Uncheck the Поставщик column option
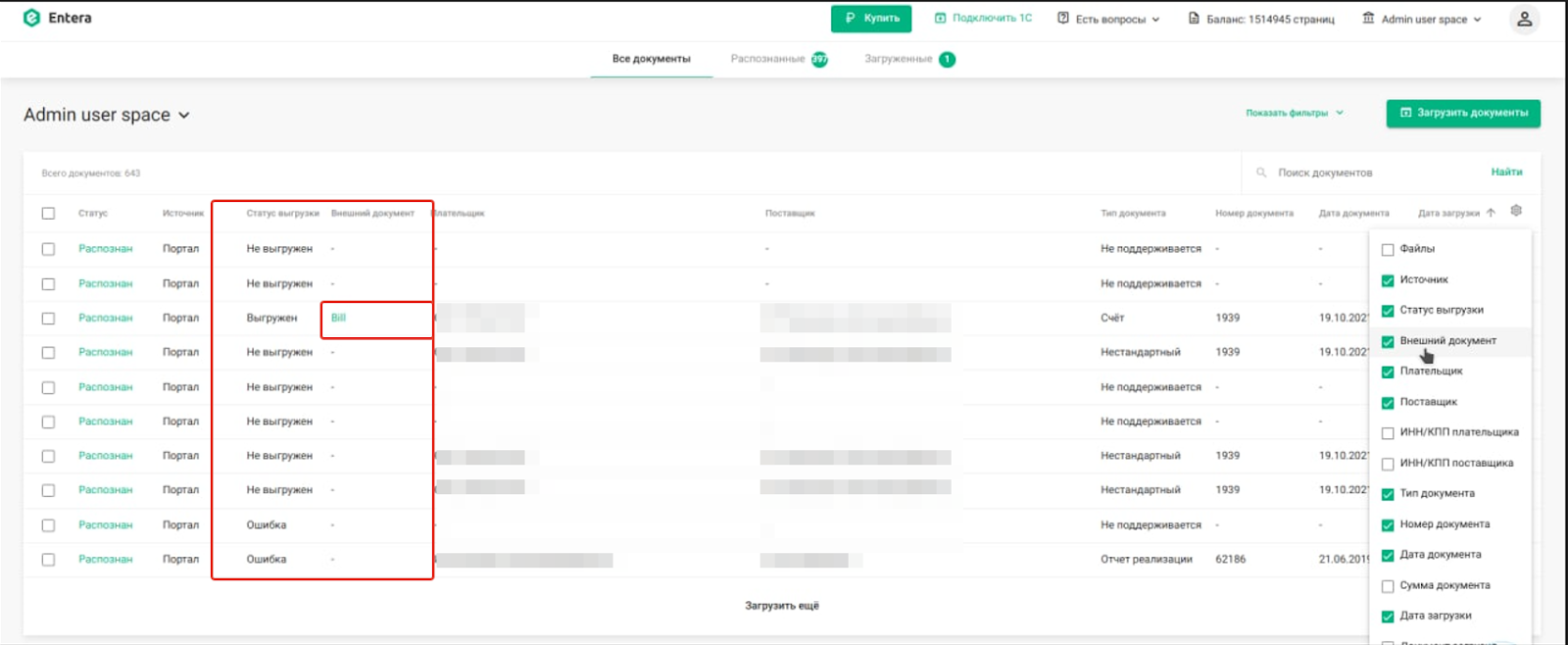The image size is (1568, 645). [x=1388, y=402]
